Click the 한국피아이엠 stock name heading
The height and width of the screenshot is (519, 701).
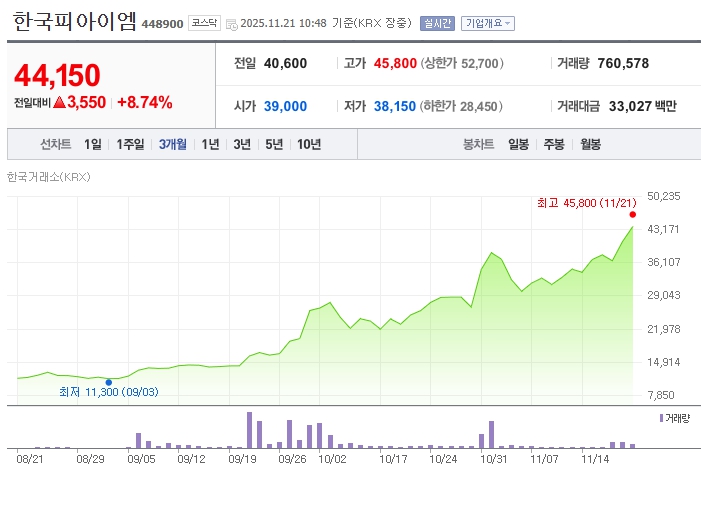tap(73, 22)
